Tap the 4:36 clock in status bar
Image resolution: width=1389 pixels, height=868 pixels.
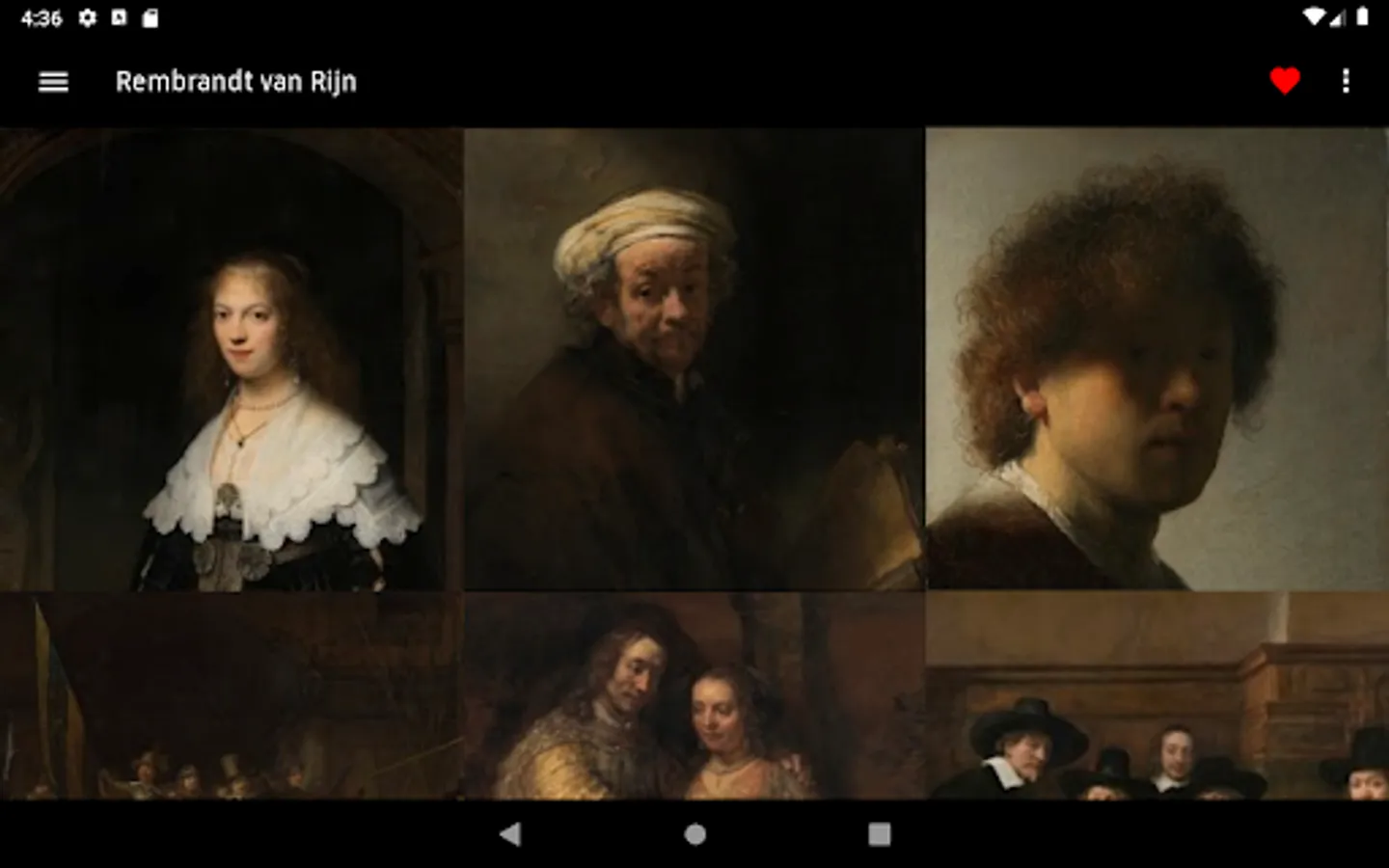(x=41, y=18)
